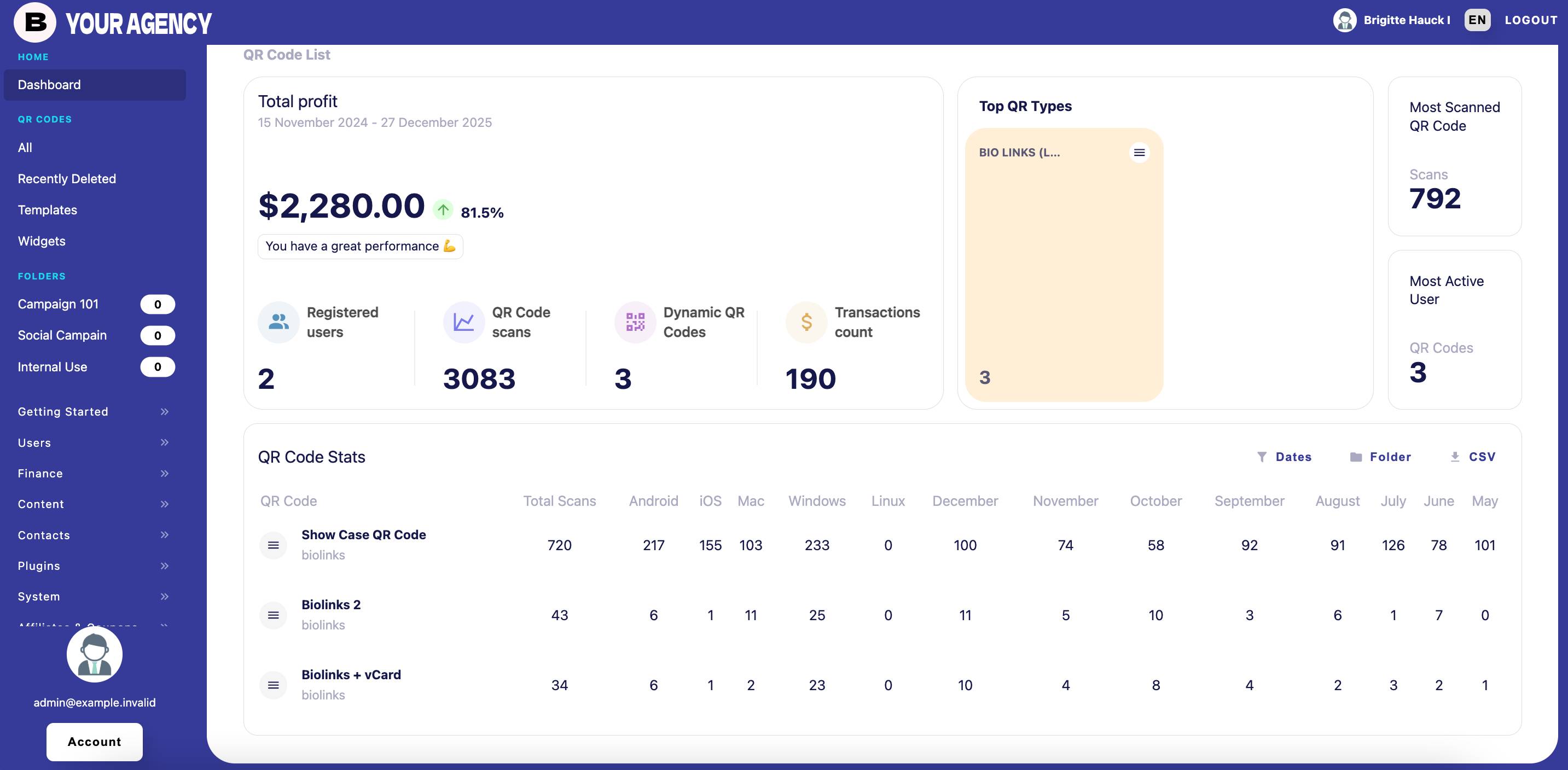Click the EN language switcher
Screen dimensions: 1568x770
[1477, 20]
